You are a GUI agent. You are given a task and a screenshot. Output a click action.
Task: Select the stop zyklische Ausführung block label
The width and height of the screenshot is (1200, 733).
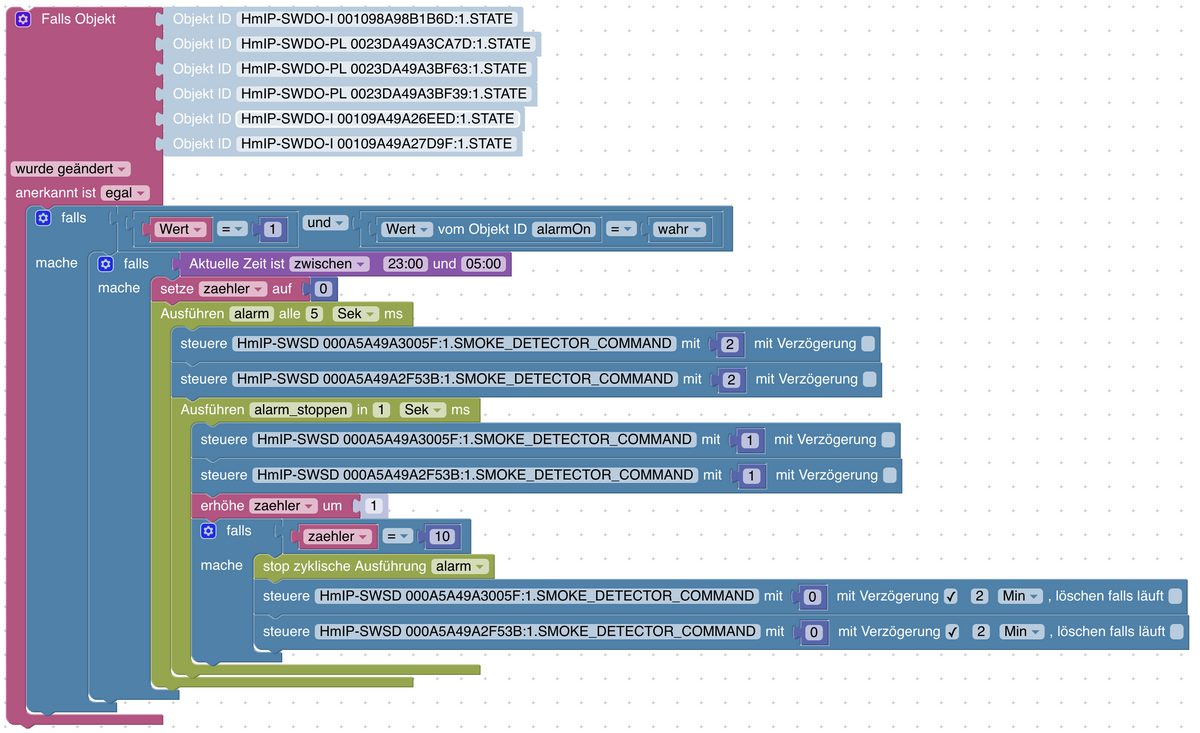pyautogui.click(x=345, y=566)
